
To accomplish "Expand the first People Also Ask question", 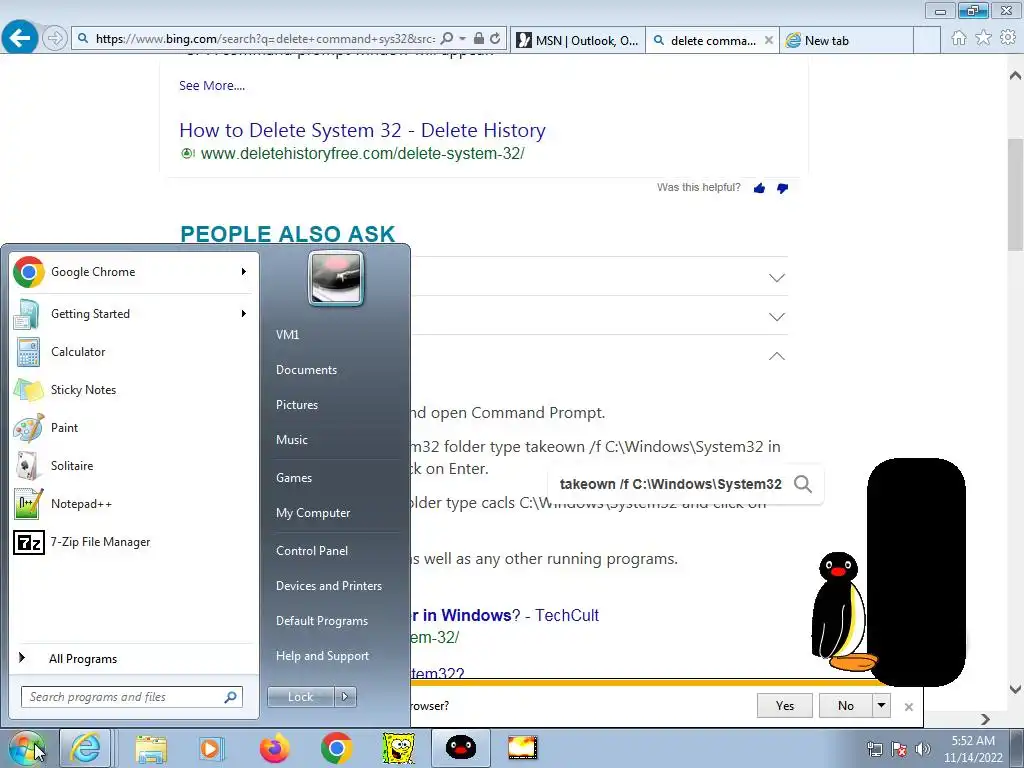I will tap(776, 278).
